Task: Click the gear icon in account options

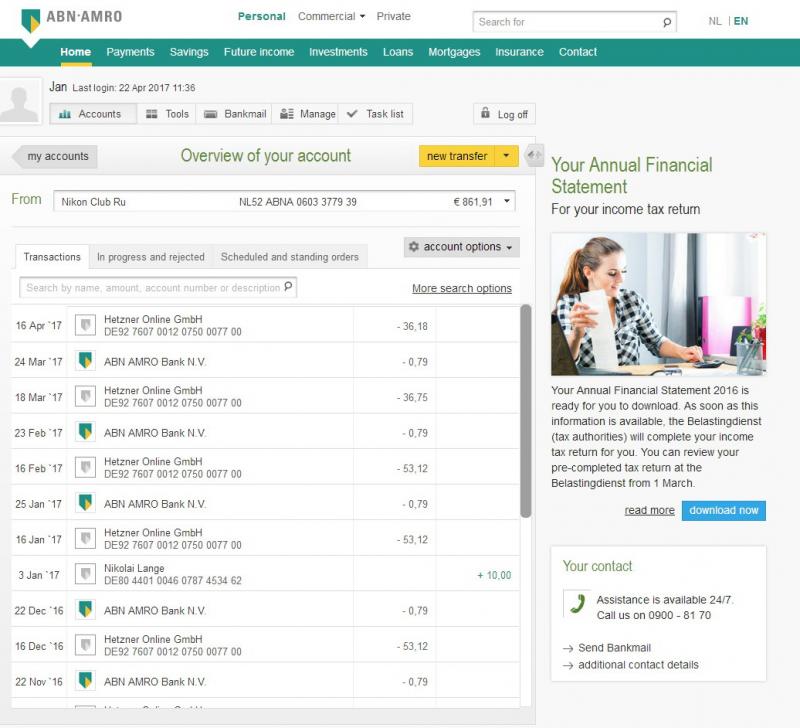Action: coord(414,247)
